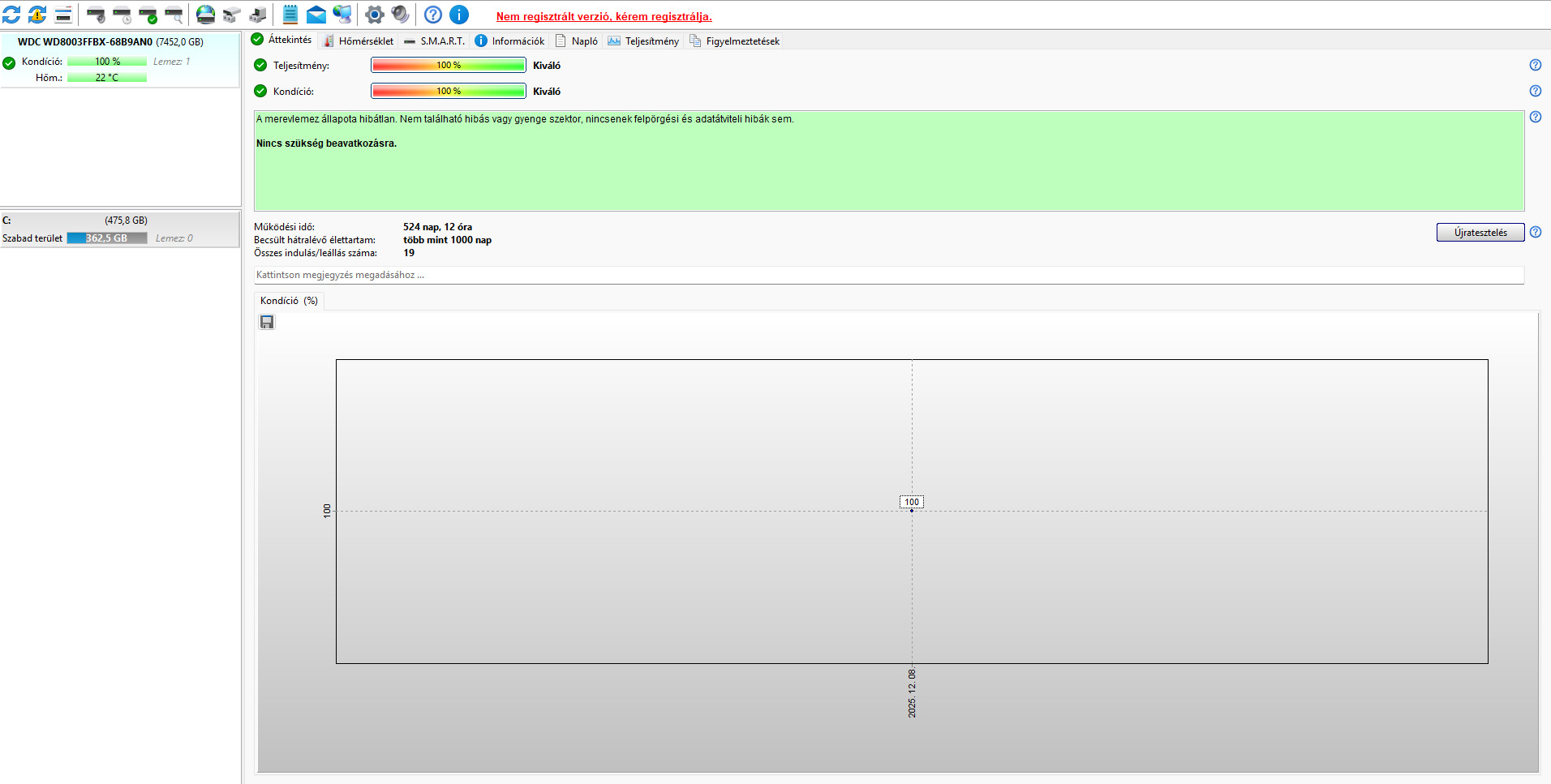Click the toolbar disk icon with a clock
This screenshot has height=784, width=1551.
(122, 15)
